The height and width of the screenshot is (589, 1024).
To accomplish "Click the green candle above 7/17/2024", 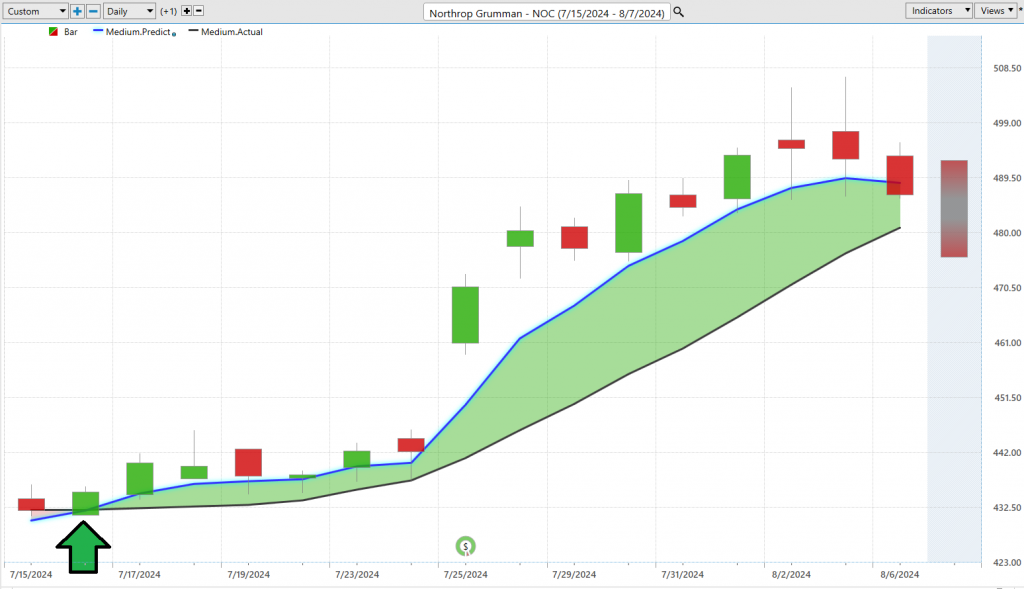I will pos(140,479).
